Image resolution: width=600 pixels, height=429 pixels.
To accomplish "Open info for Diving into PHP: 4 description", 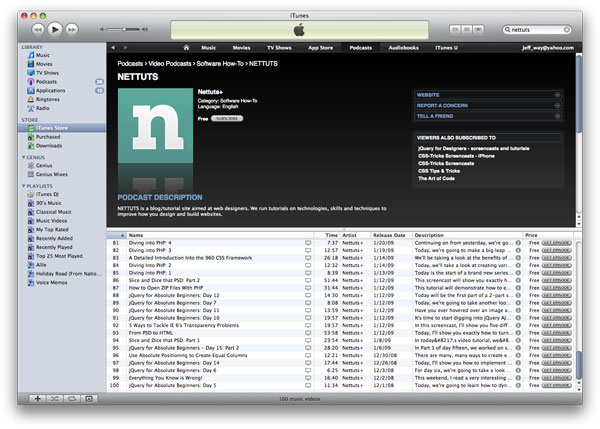I will tap(518, 243).
